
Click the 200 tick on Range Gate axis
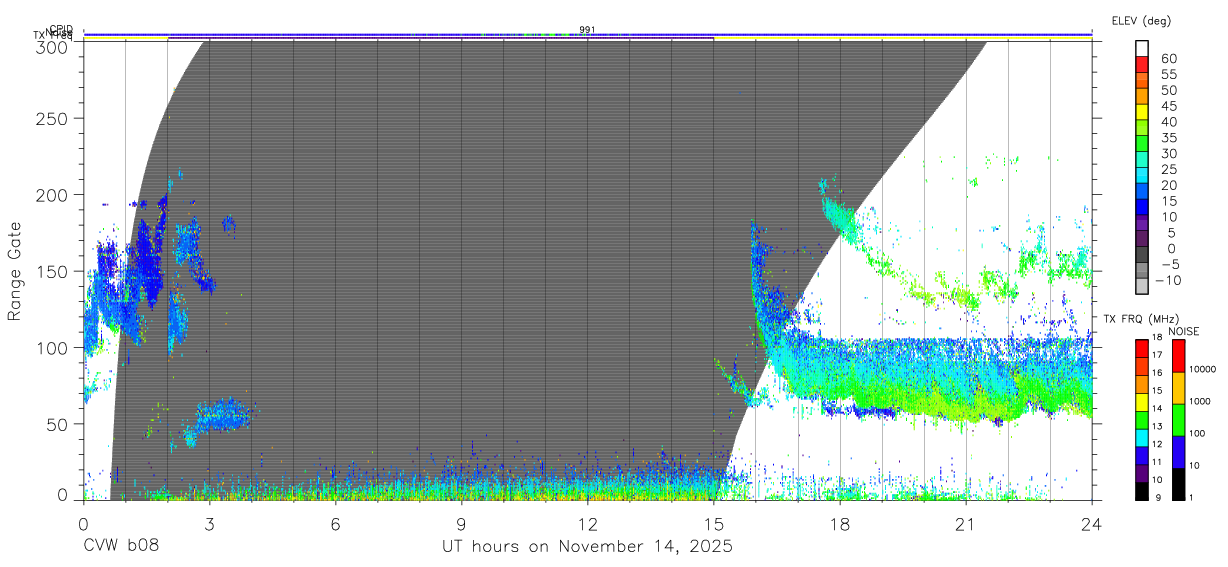click(x=53, y=195)
